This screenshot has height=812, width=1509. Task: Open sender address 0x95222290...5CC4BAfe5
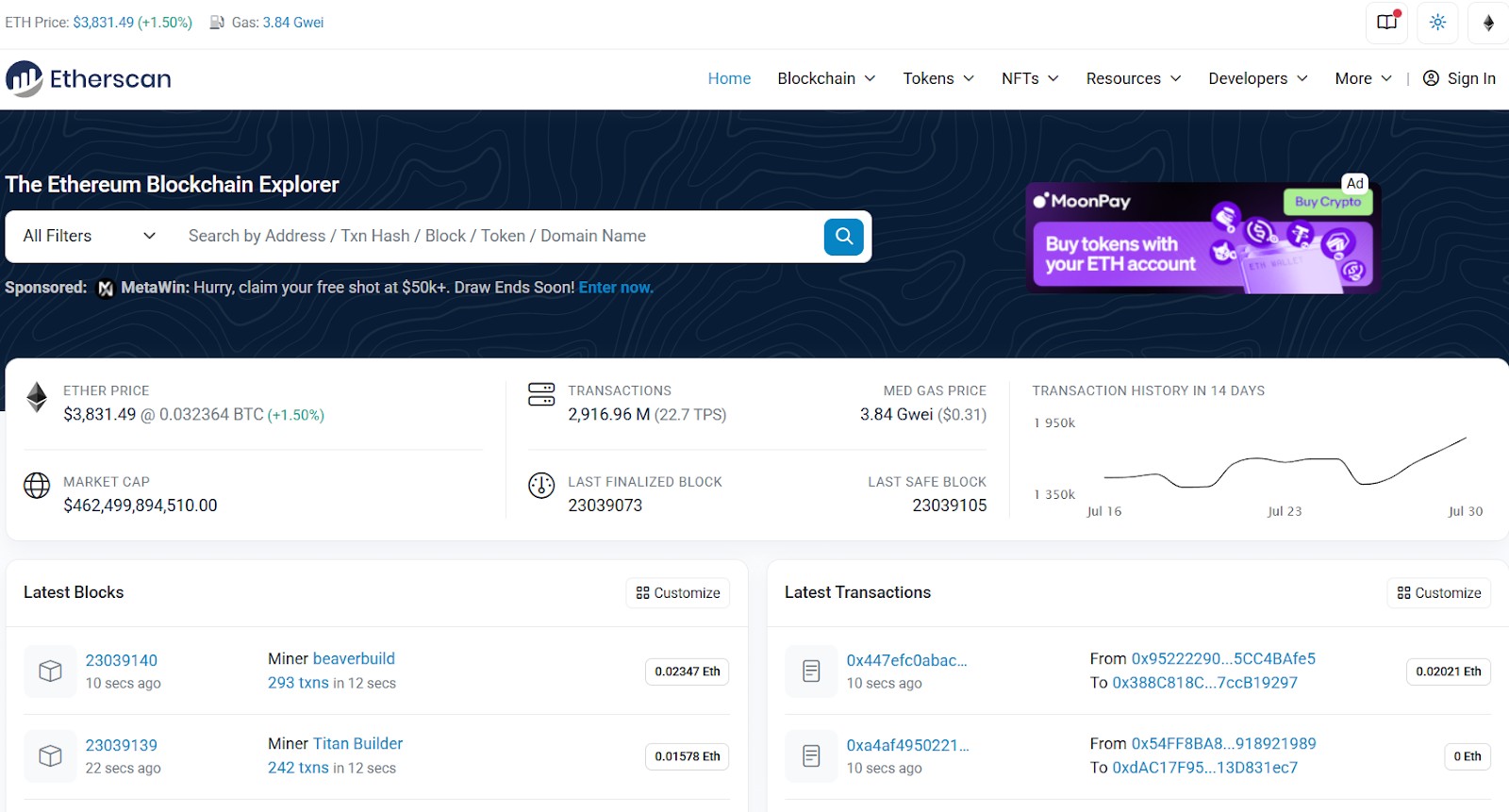(1223, 658)
